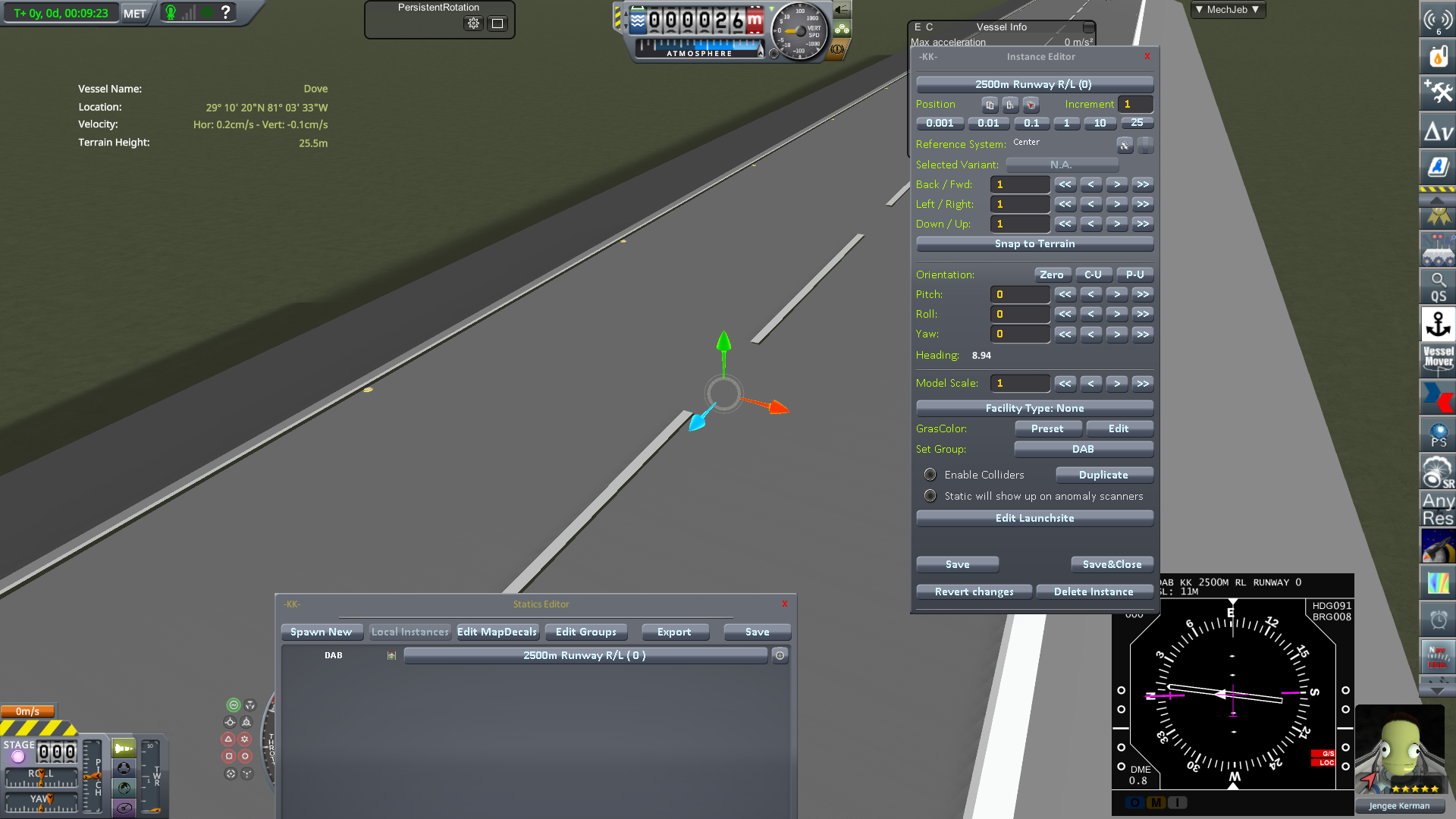The width and height of the screenshot is (1456, 819).
Task: Toggle the snowflake icon in PersistentRotation panel
Action: click(473, 23)
